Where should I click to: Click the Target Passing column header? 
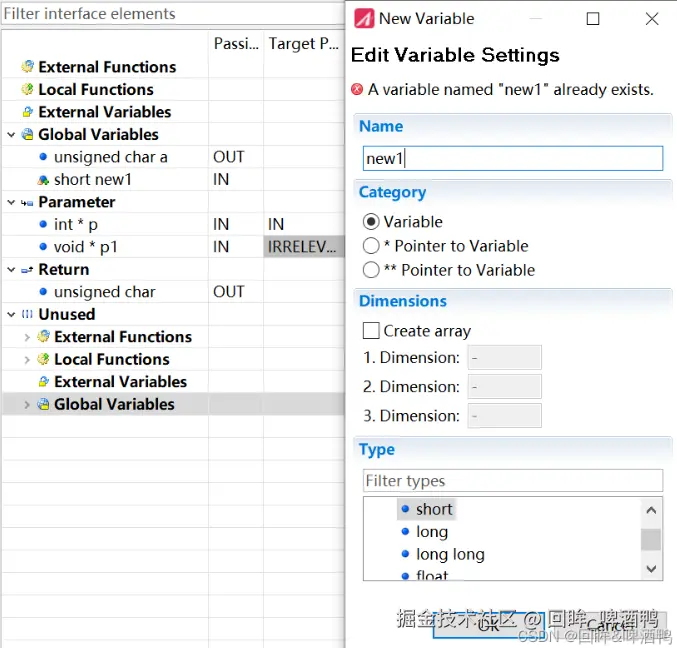coord(303,44)
